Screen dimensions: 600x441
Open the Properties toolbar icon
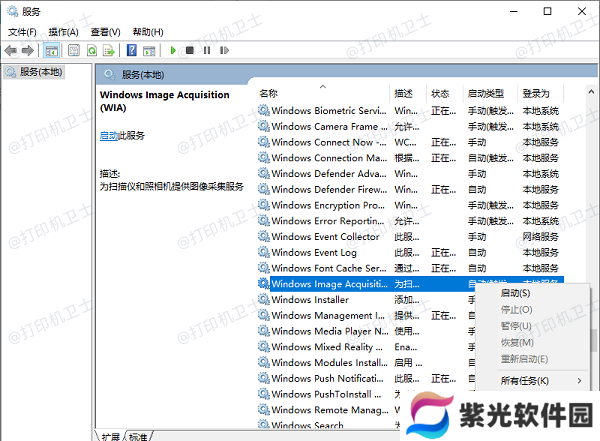tap(74, 51)
